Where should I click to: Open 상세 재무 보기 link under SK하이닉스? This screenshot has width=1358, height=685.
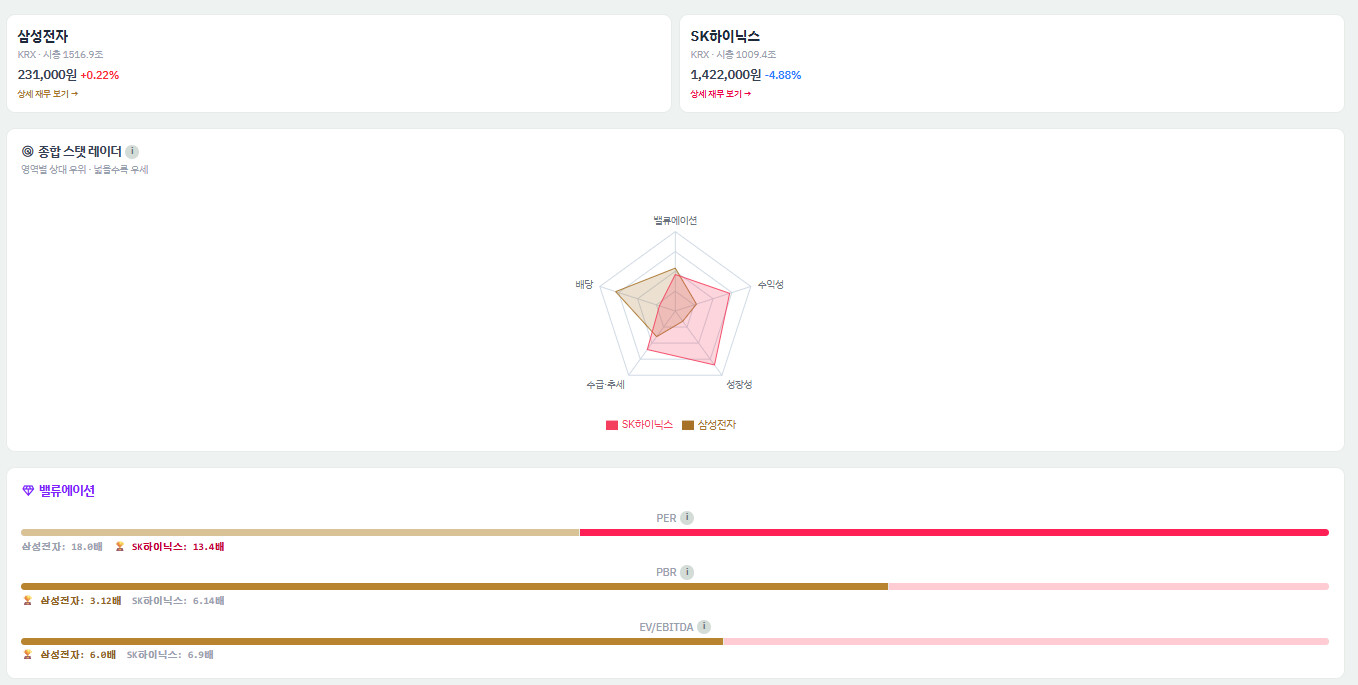(x=720, y=94)
